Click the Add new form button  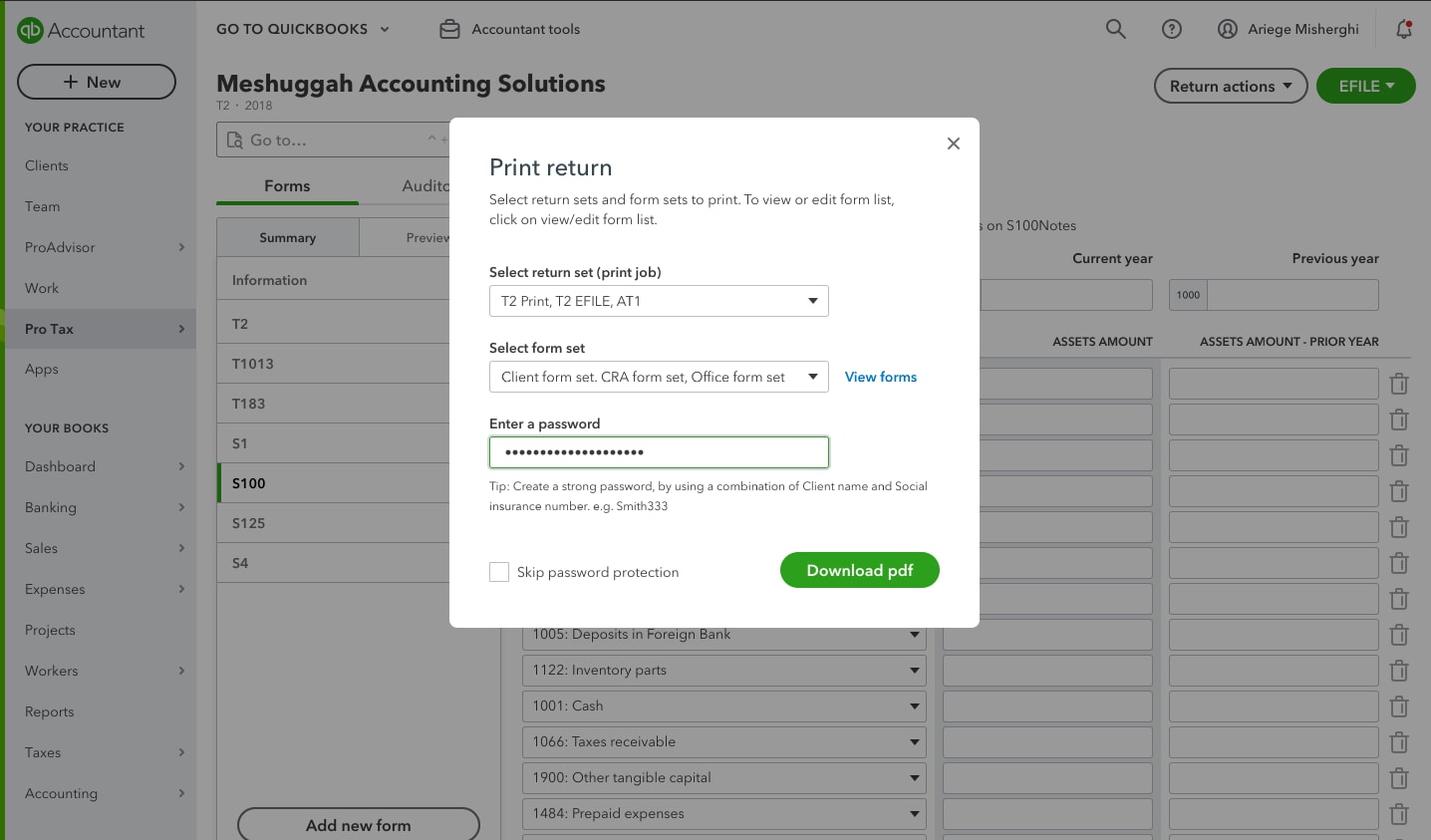click(359, 825)
